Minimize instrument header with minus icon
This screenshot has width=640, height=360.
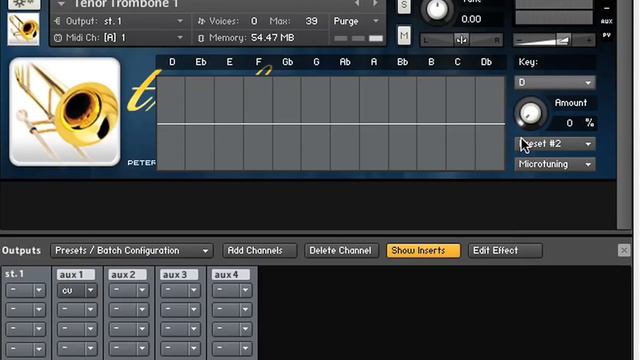pos(607,8)
